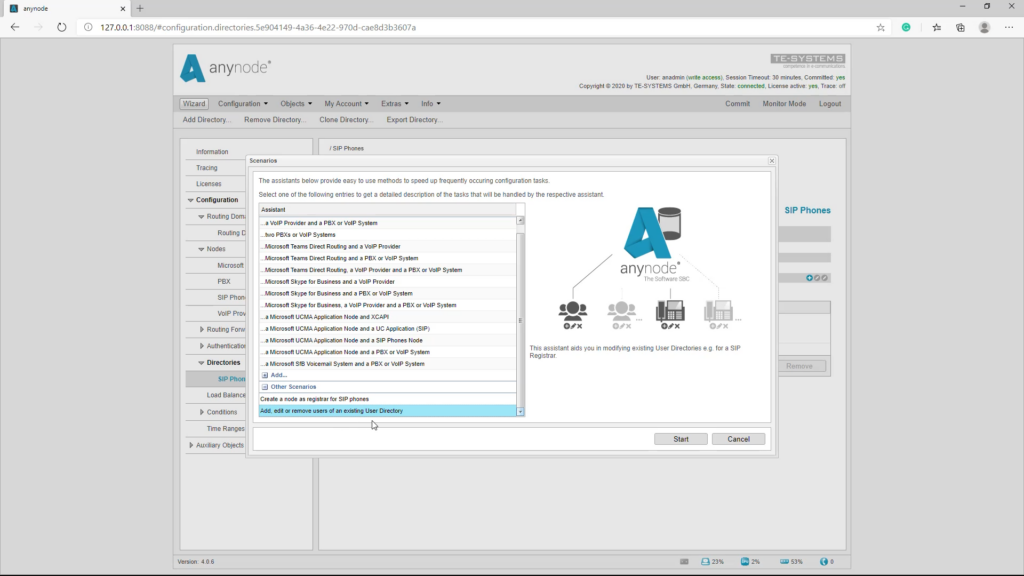This screenshot has width=1024, height=576.
Task: Expand the Auxiliary Objects tree node
Action: 191,445
